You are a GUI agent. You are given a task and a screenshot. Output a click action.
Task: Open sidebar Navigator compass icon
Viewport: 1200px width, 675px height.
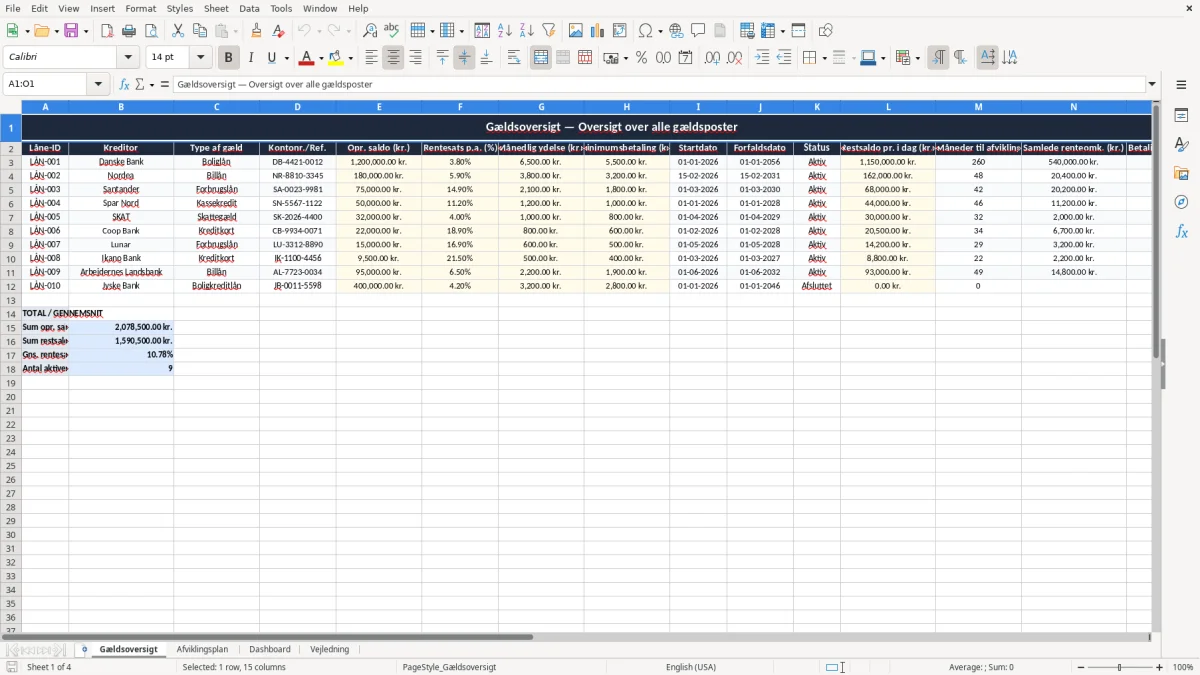(x=1181, y=202)
